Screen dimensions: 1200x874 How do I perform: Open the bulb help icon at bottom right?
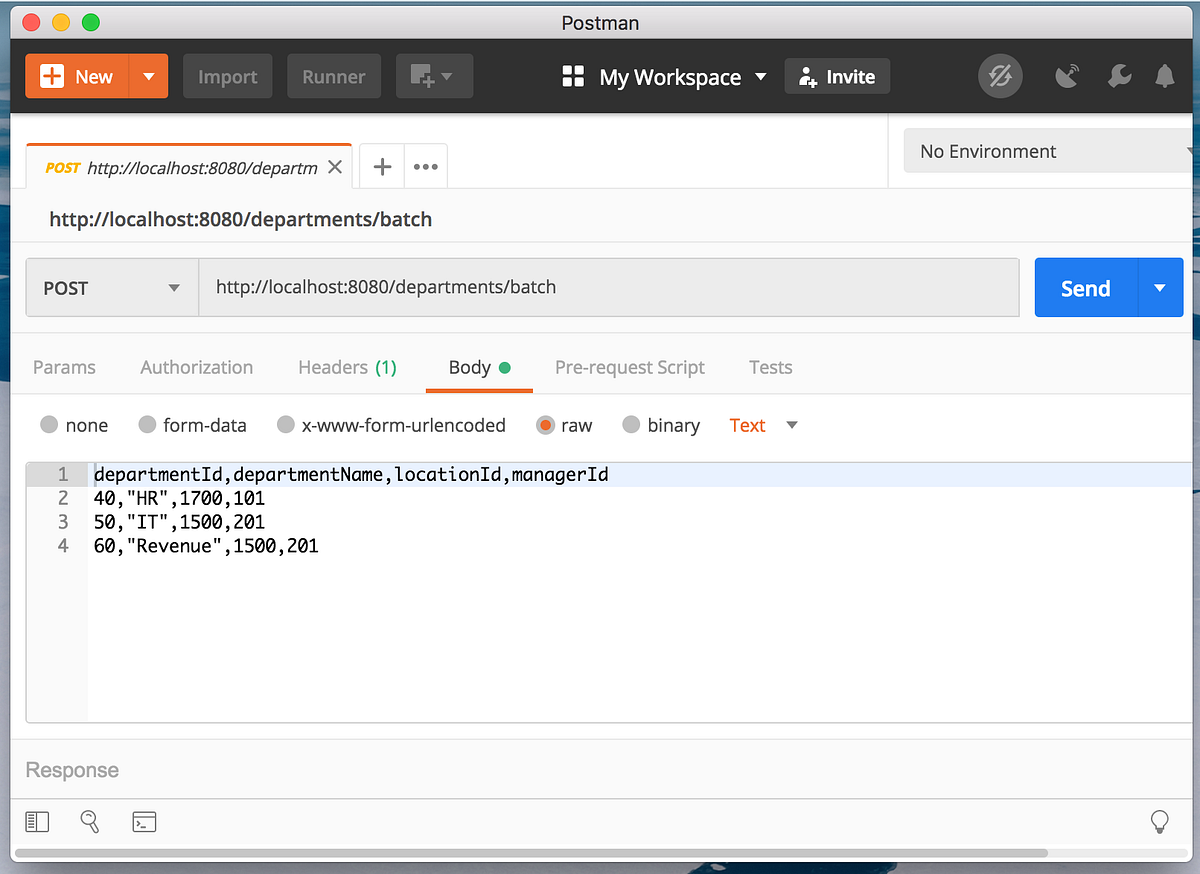[1160, 821]
